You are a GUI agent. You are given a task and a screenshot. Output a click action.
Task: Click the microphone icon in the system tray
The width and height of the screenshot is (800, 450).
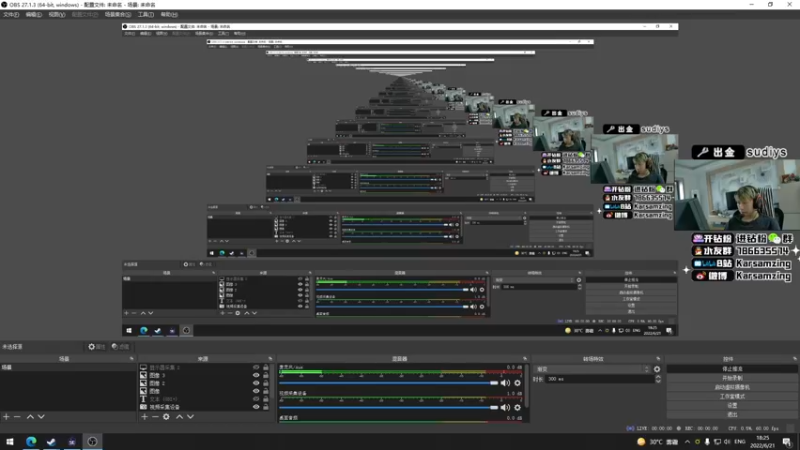(707, 442)
